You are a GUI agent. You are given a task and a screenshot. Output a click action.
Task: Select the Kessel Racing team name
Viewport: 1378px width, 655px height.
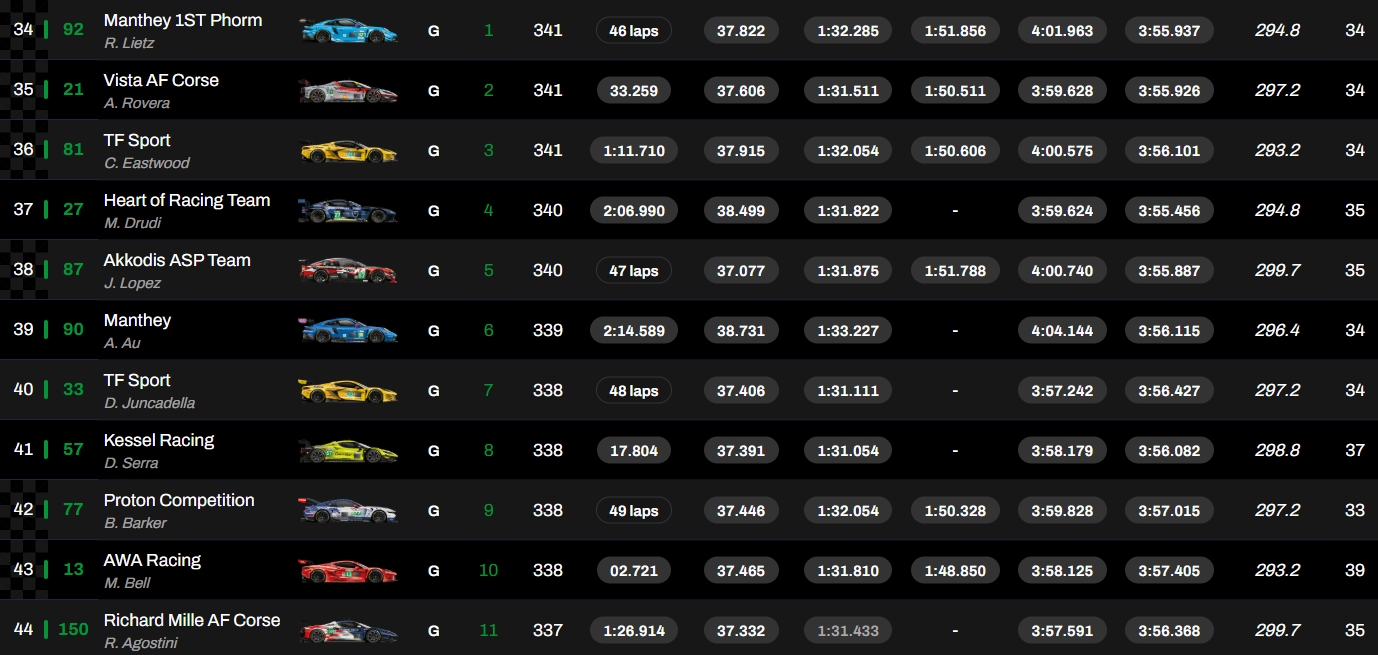tap(159, 440)
